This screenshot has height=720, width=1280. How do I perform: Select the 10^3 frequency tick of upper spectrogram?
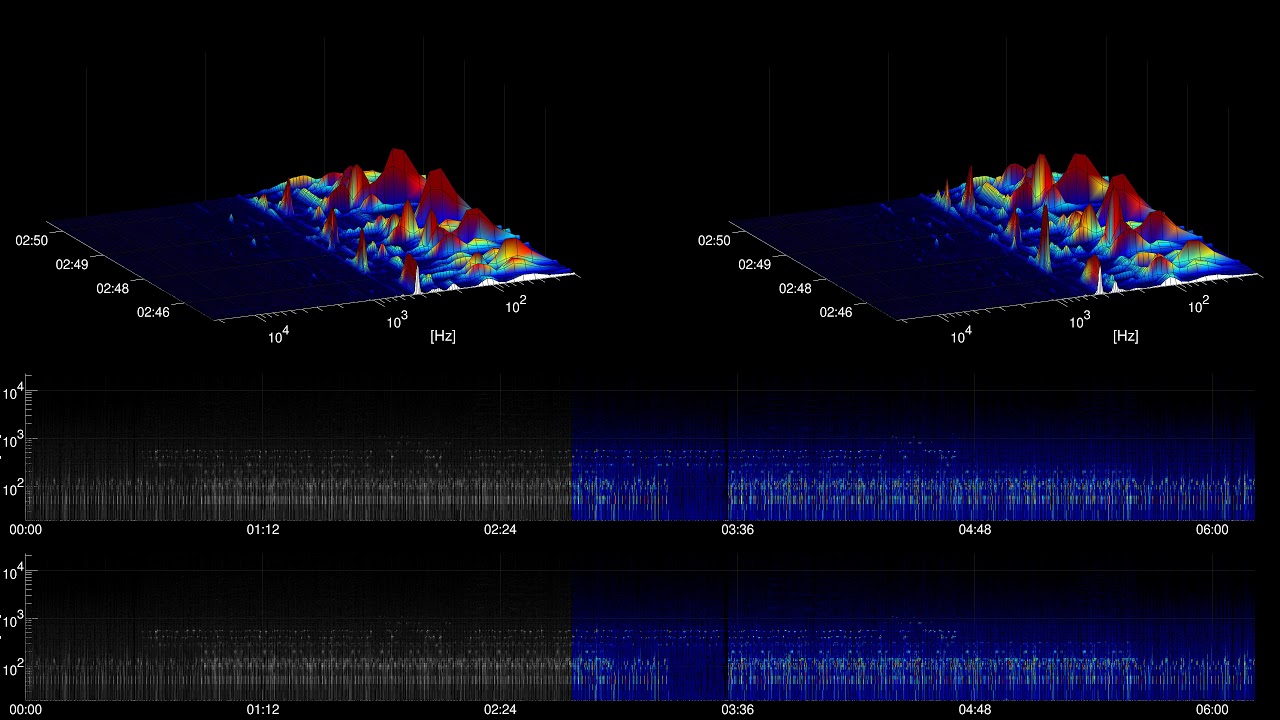coord(12,440)
